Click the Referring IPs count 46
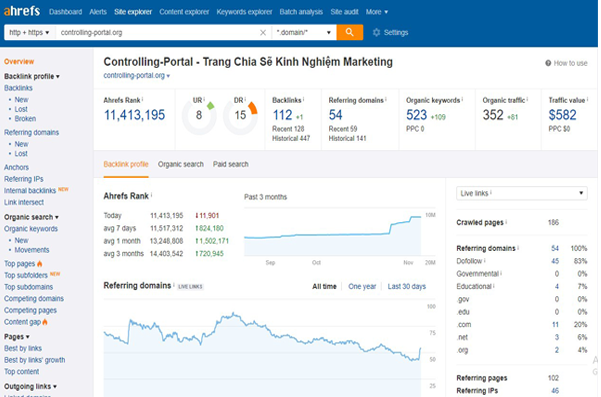The image size is (601, 397). pyautogui.click(x=555, y=391)
